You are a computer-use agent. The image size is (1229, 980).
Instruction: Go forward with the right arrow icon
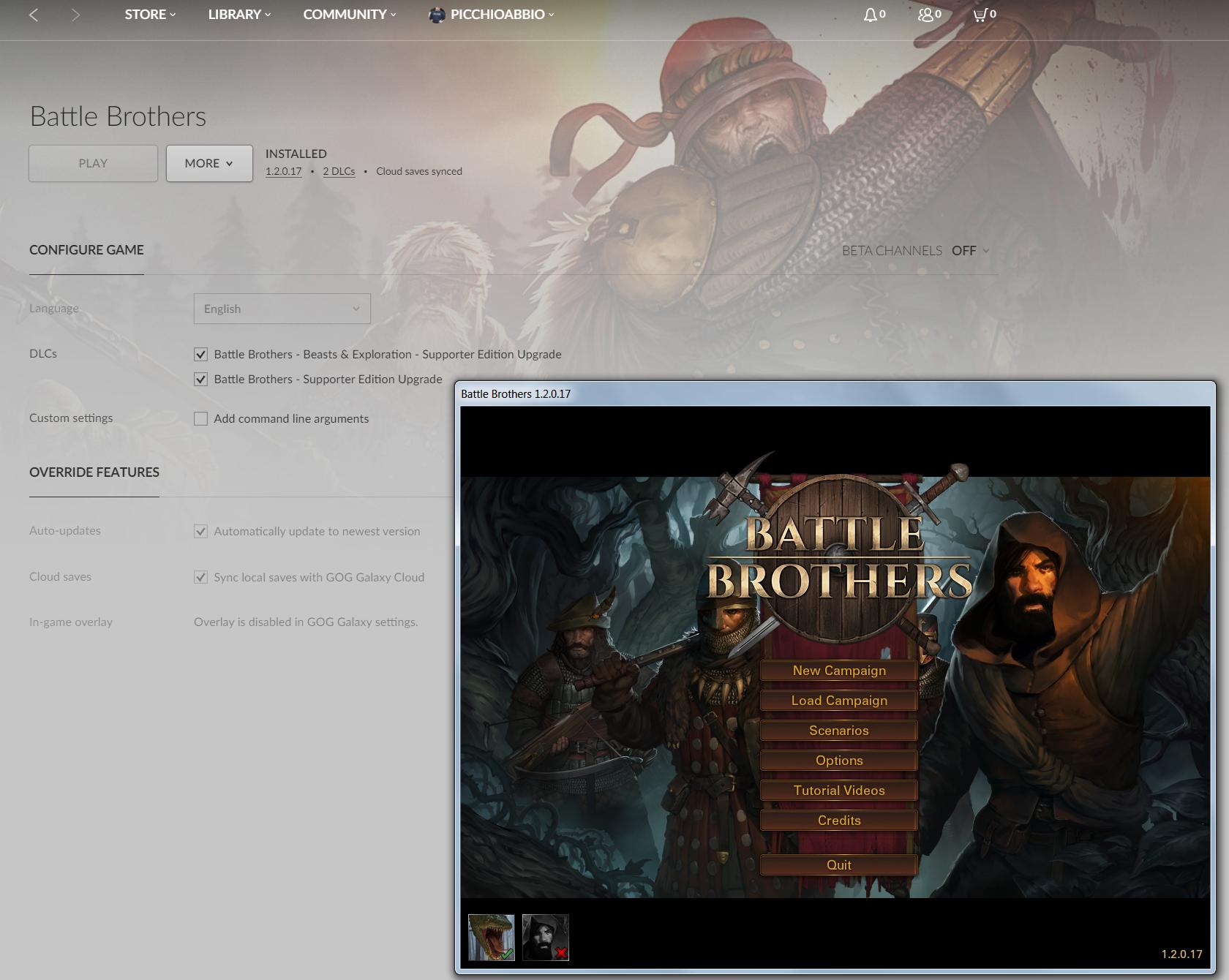[x=75, y=15]
